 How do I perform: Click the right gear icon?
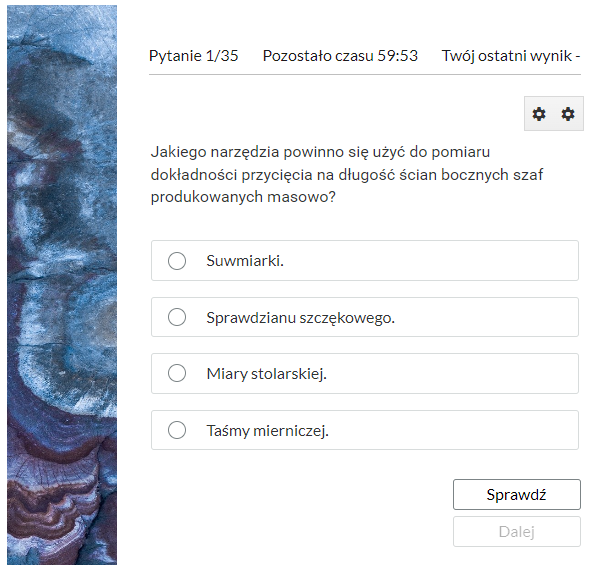(568, 114)
